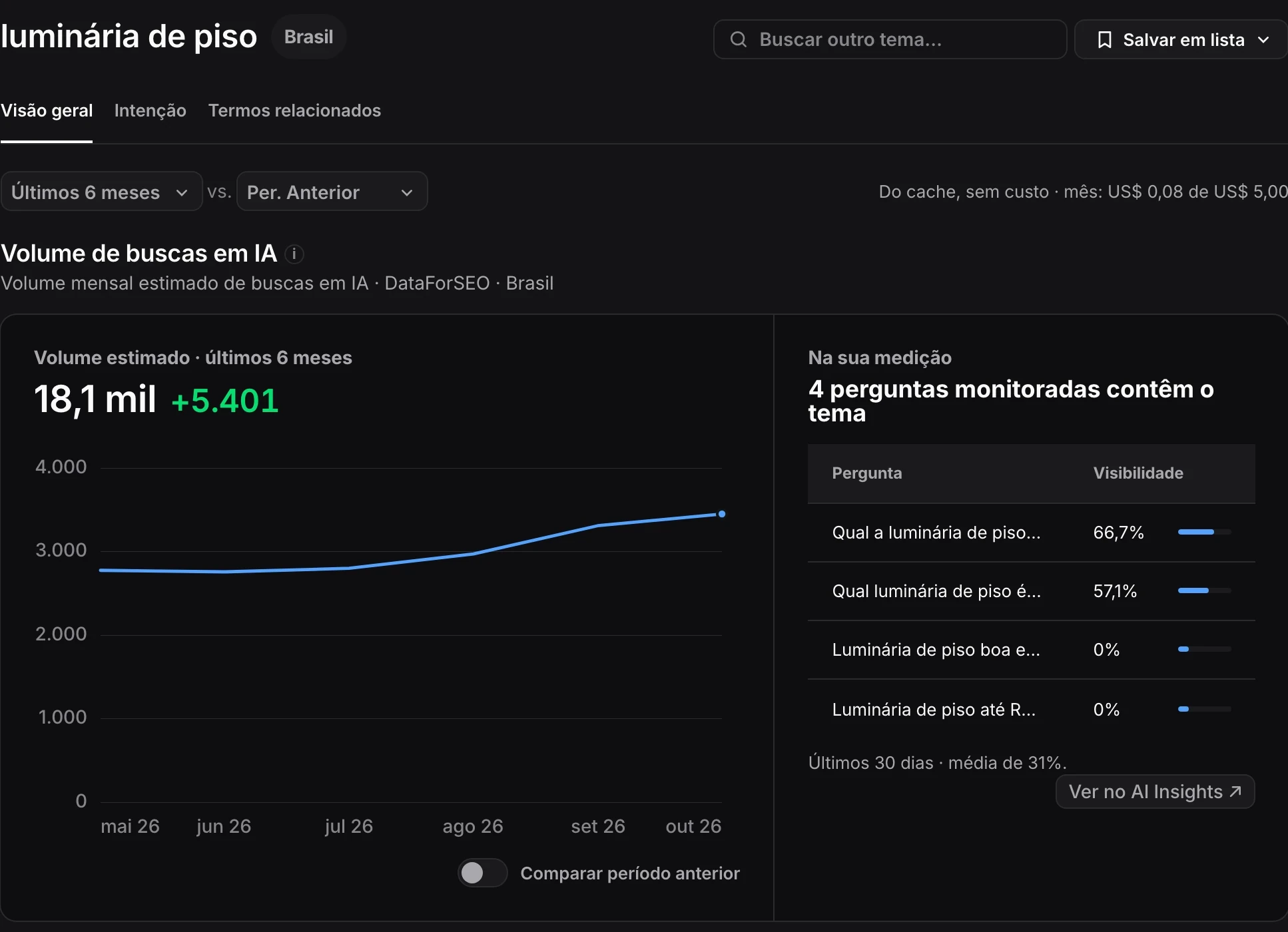
Task: Click visibility bar of Luminária de piso até R...
Action: pyautogui.click(x=1204, y=709)
